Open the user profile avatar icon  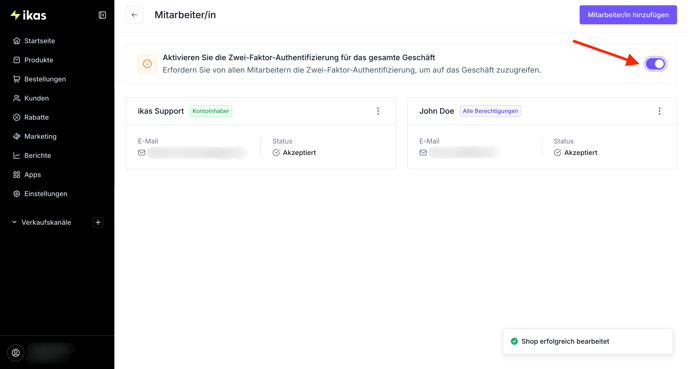[16, 353]
